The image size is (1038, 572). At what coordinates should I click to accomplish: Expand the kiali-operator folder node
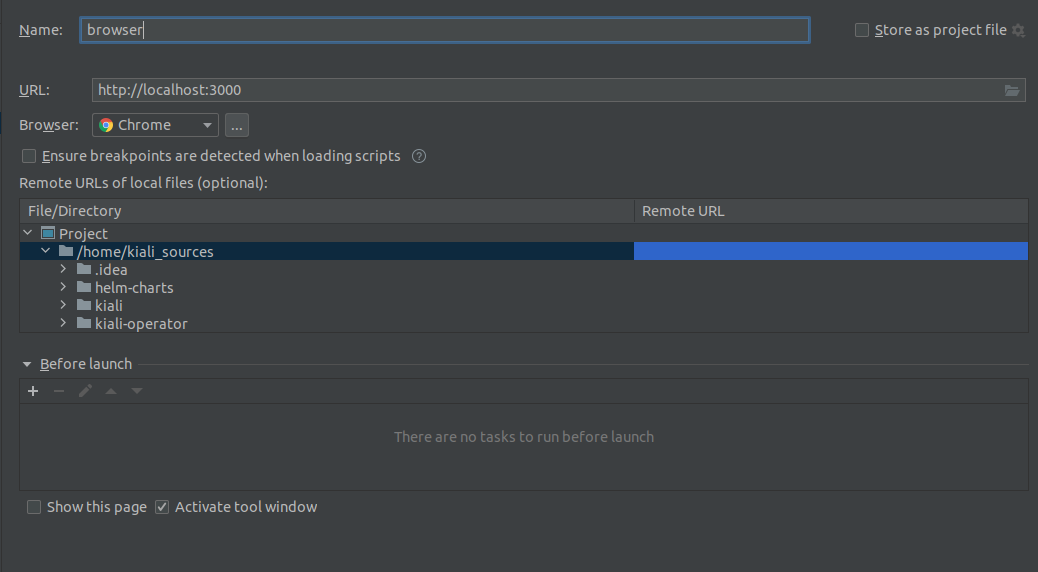coord(64,324)
